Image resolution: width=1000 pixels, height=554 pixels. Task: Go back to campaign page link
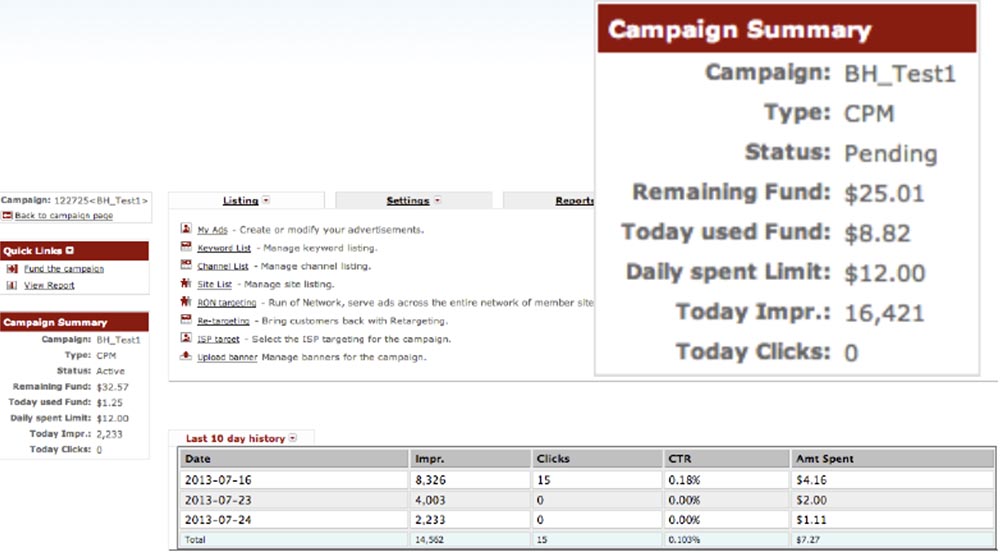pyautogui.click(x=64, y=216)
